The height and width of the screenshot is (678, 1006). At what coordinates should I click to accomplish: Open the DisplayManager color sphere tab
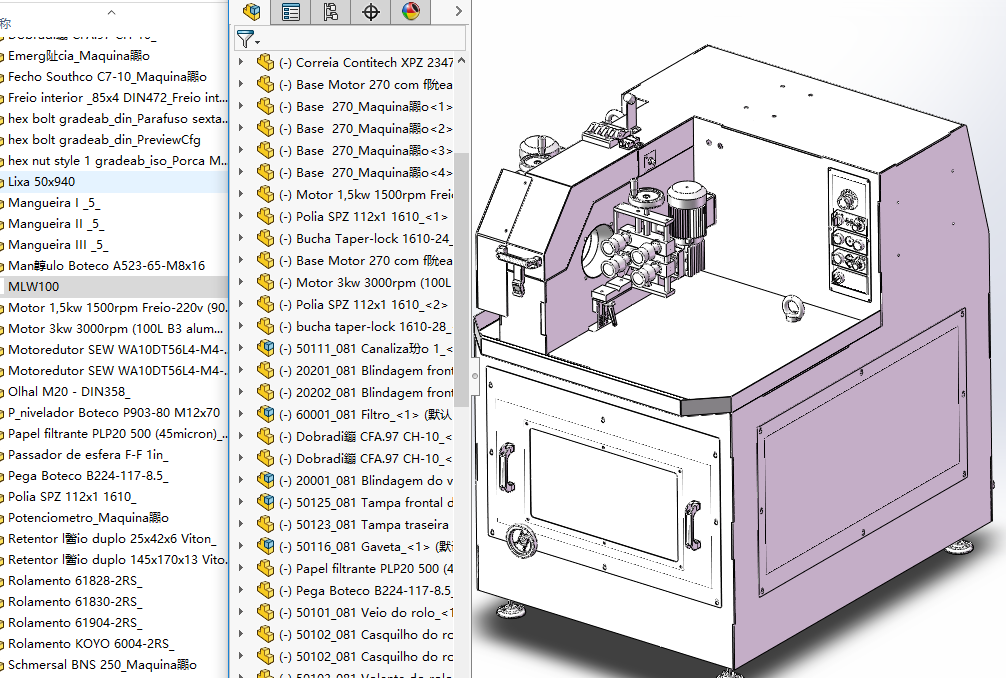(x=411, y=12)
